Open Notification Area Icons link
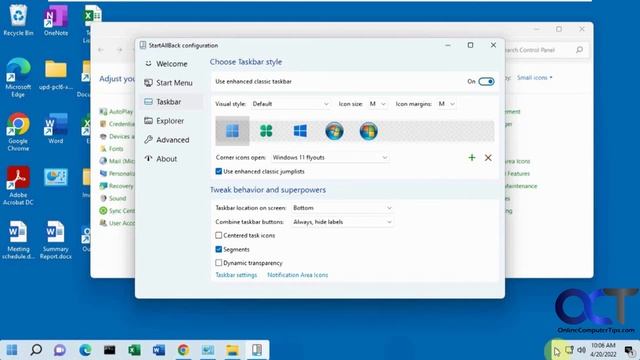Screen dimensions: 640x360 [x=298, y=275]
